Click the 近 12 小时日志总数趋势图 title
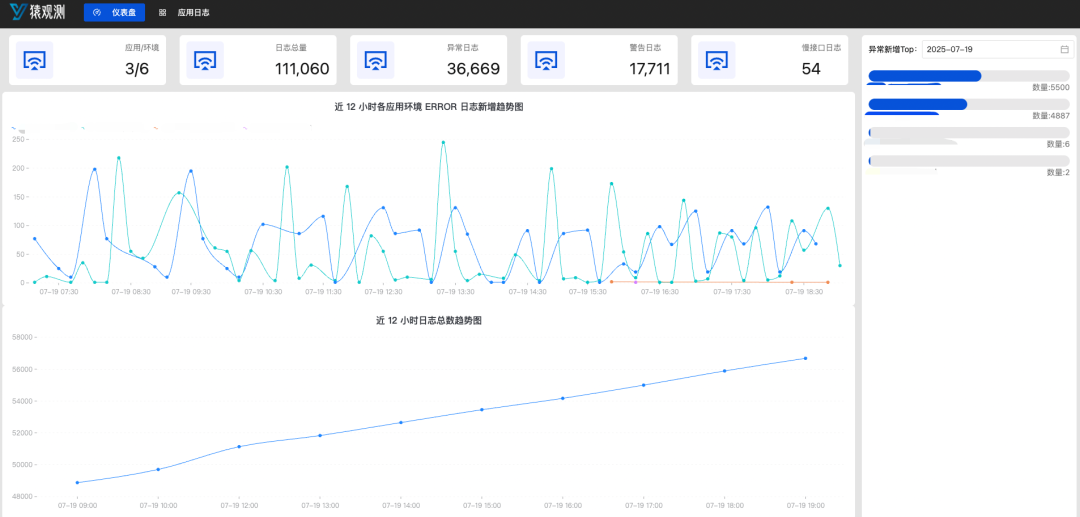 click(428, 321)
